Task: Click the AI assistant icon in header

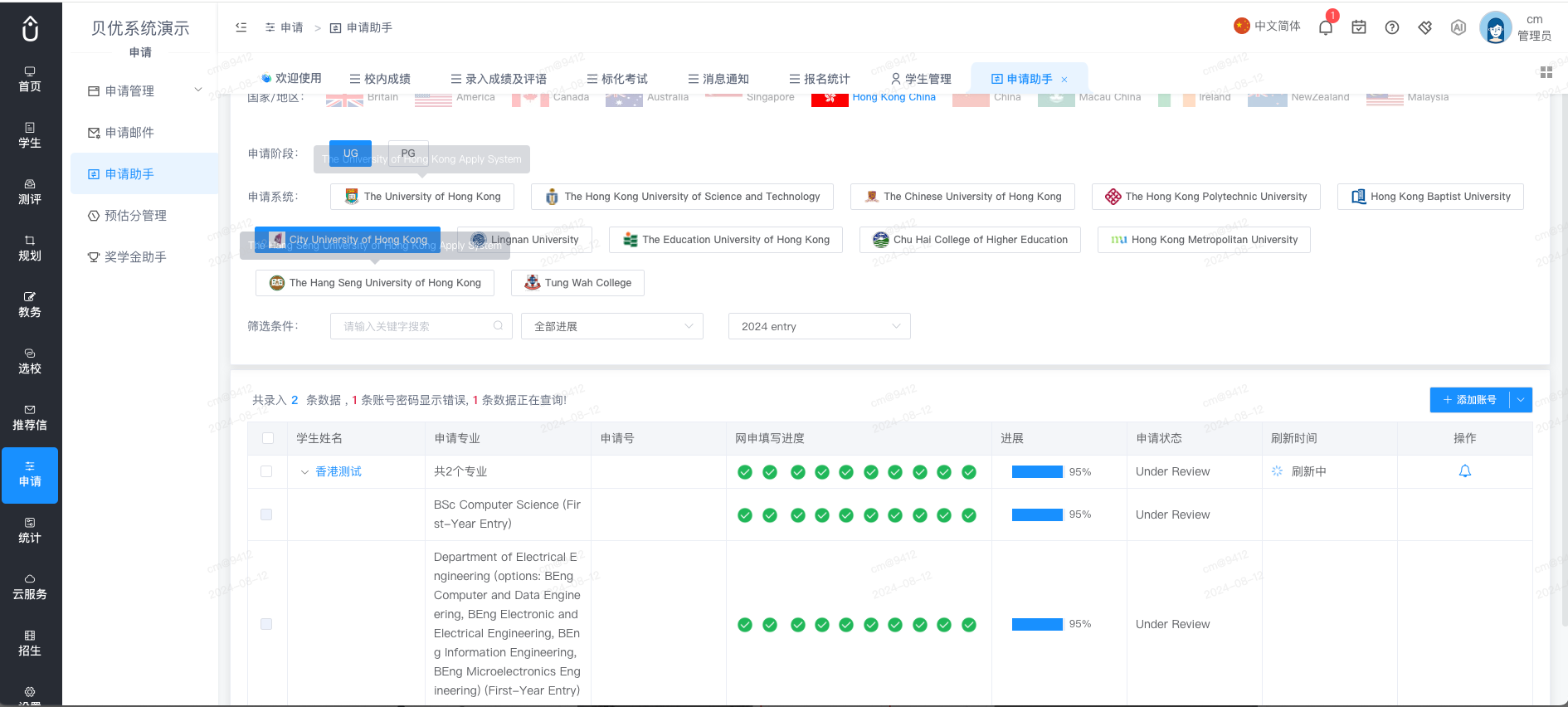Action: click(x=1458, y=27)
